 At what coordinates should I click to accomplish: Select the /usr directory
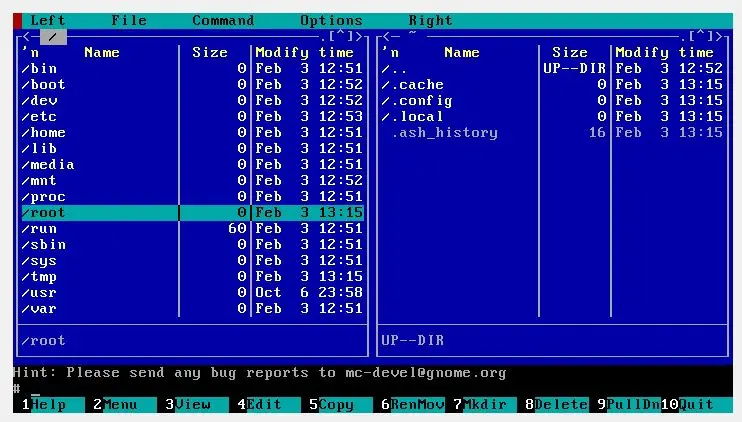pos(192,293)
